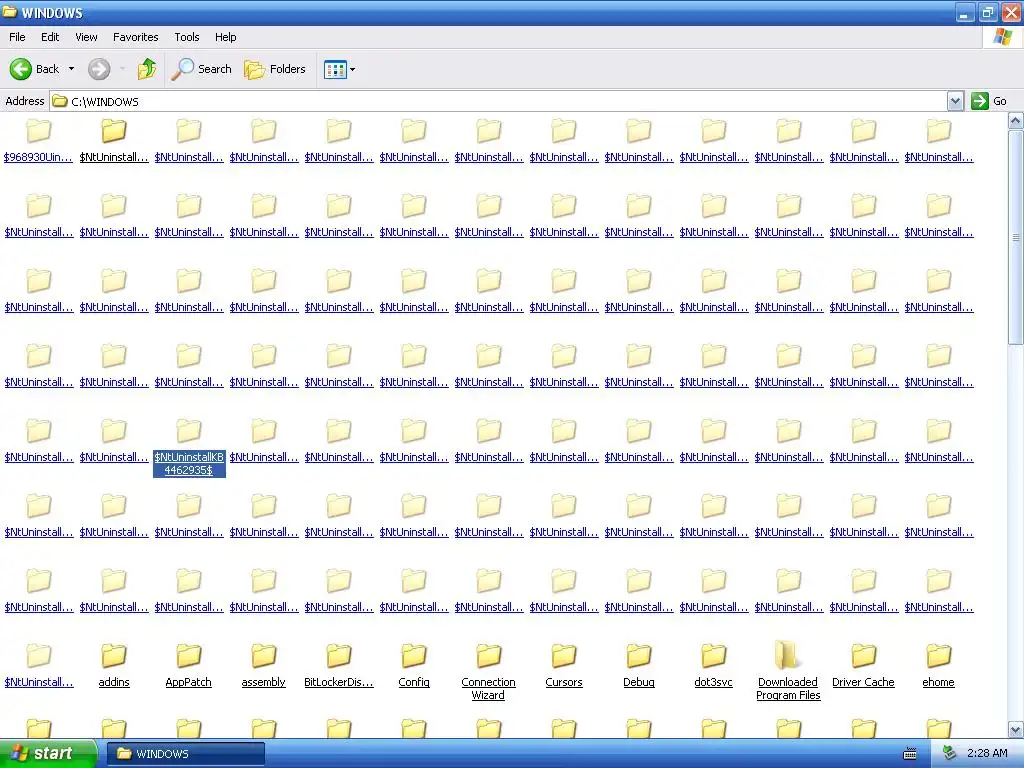Click the 2:28 AM clock
The image size is (1024, 768).
pyautogui.click(x=987, y=754)
